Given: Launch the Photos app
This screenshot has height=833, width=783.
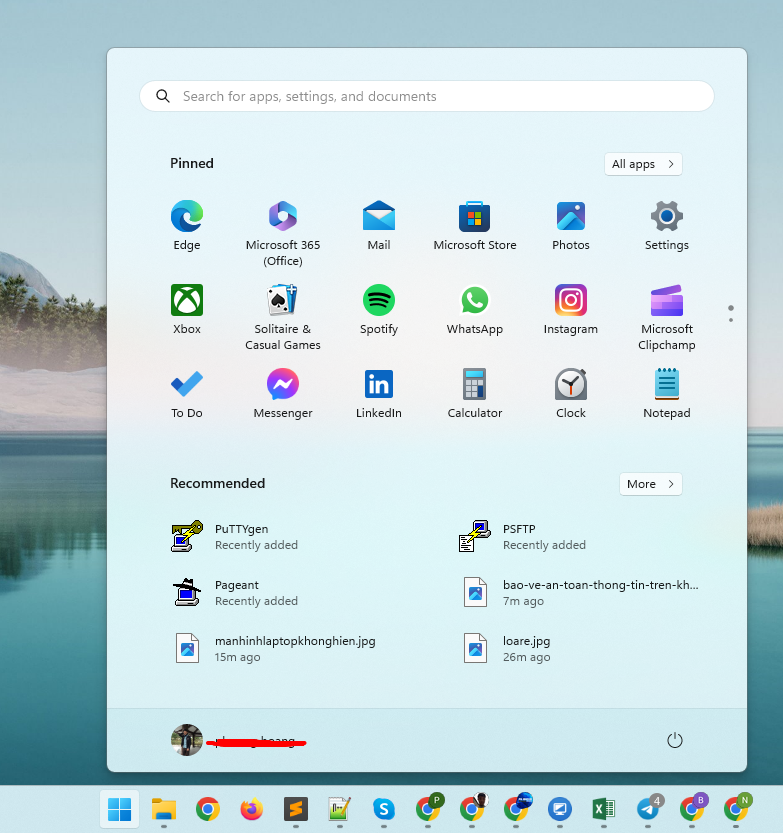Looking at the screenshot, I should pyautogui.click(x=571, y=226).
